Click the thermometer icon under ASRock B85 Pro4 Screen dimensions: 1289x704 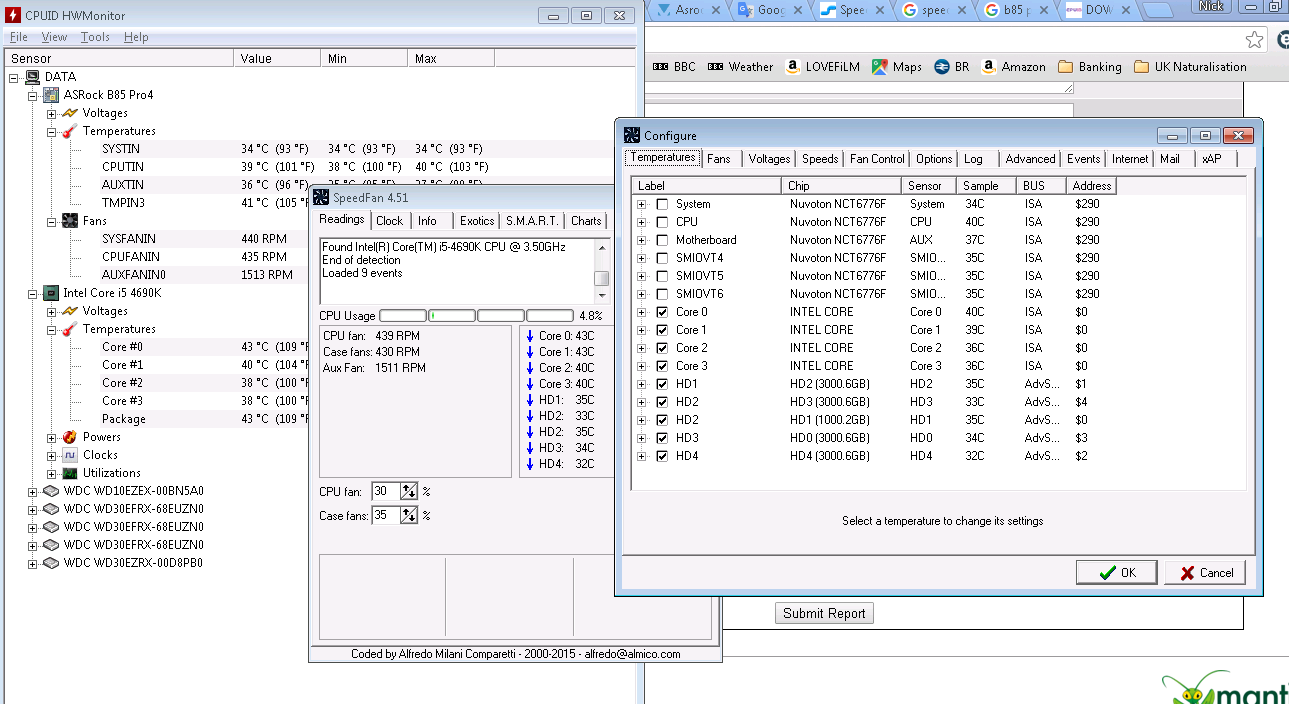(x=70, y=131)
